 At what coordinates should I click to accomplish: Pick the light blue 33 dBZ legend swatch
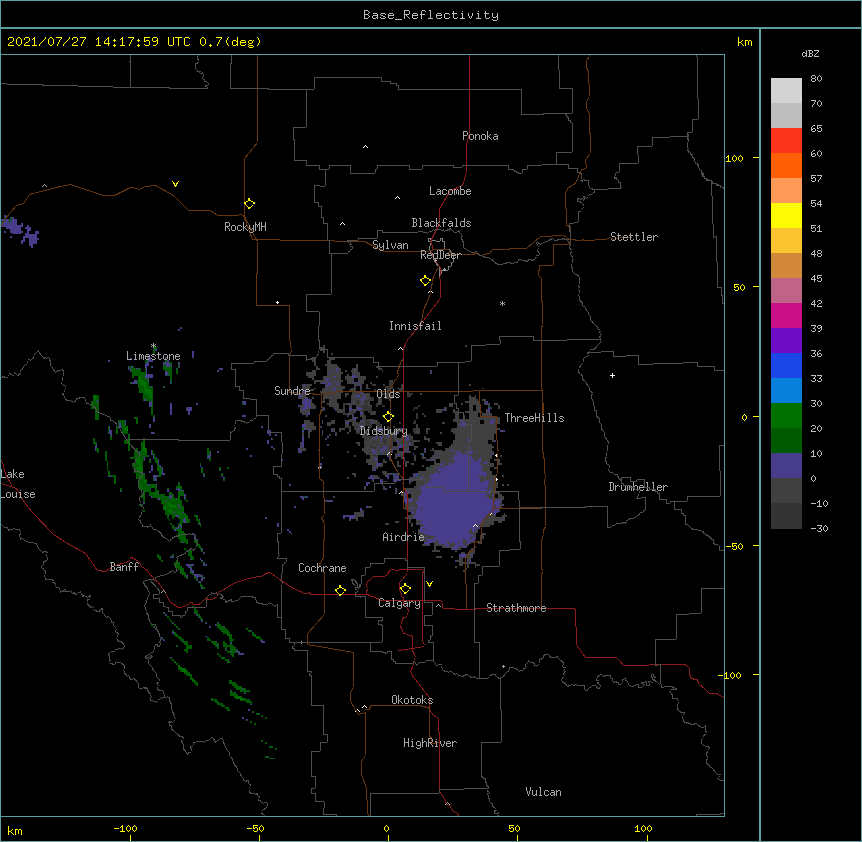pos(786,390)
